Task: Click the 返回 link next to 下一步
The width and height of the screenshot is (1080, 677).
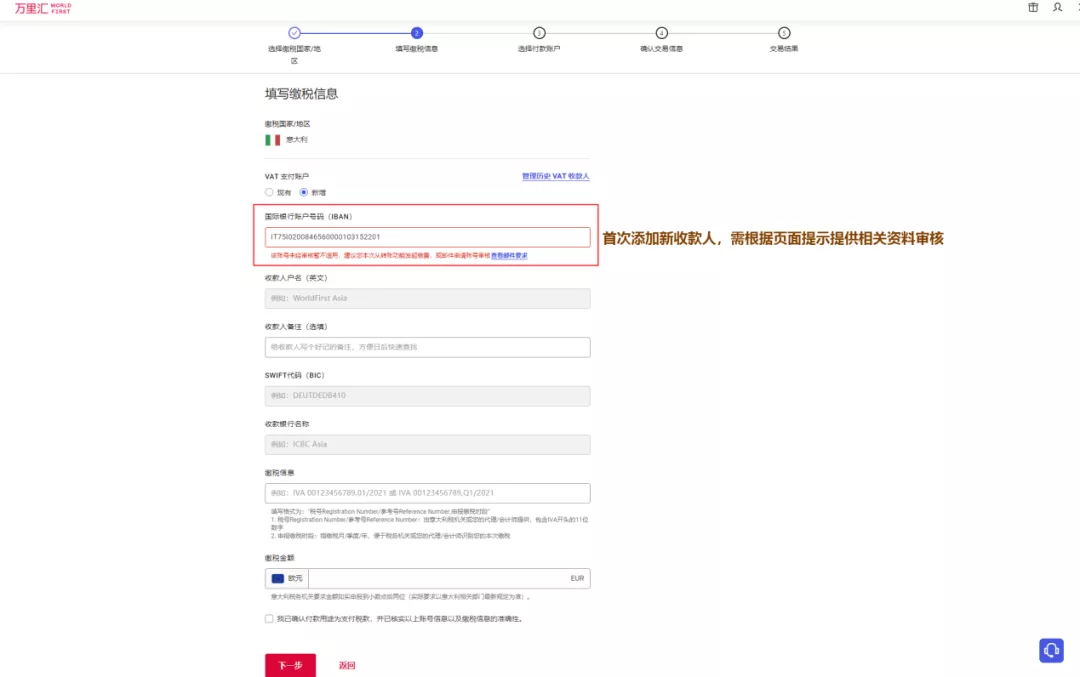Action: [x=347, y=664]
